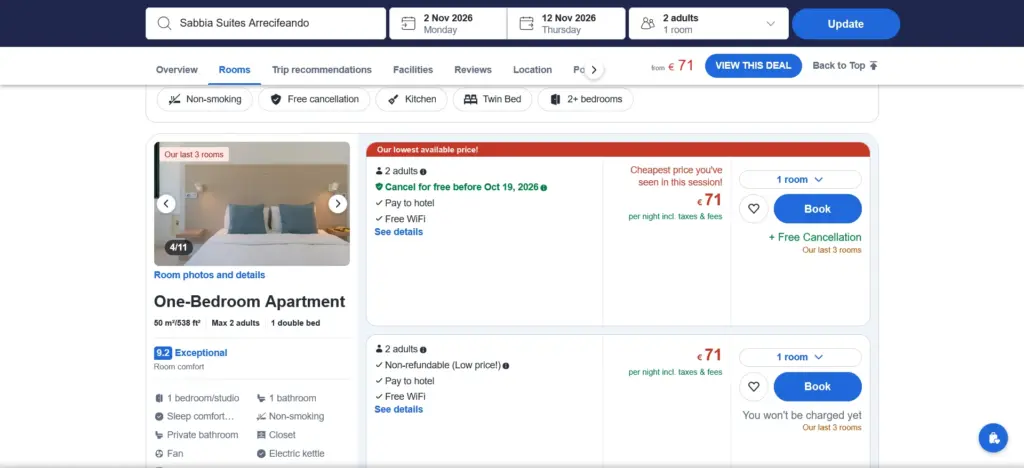The image size is (1024, 468).
Task: Click the check-in calendar icon
Action: pyautogui.click(x=408, y=23)
